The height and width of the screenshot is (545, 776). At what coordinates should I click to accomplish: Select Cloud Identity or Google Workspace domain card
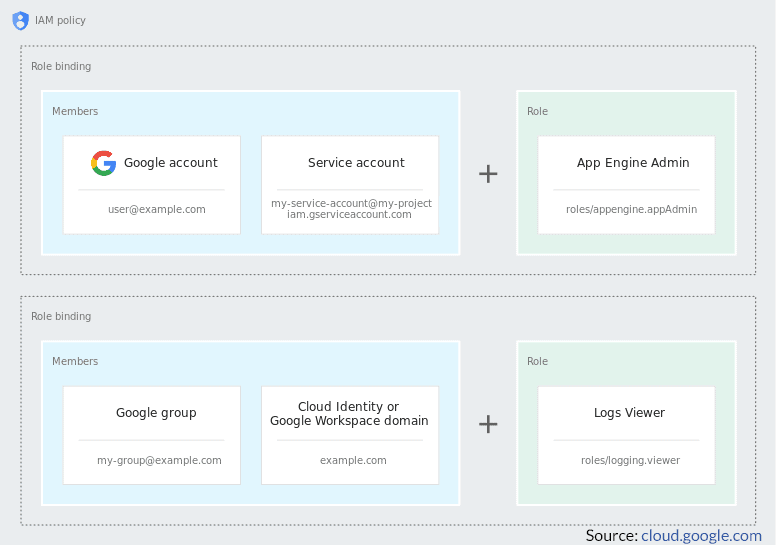pos(349,414)
